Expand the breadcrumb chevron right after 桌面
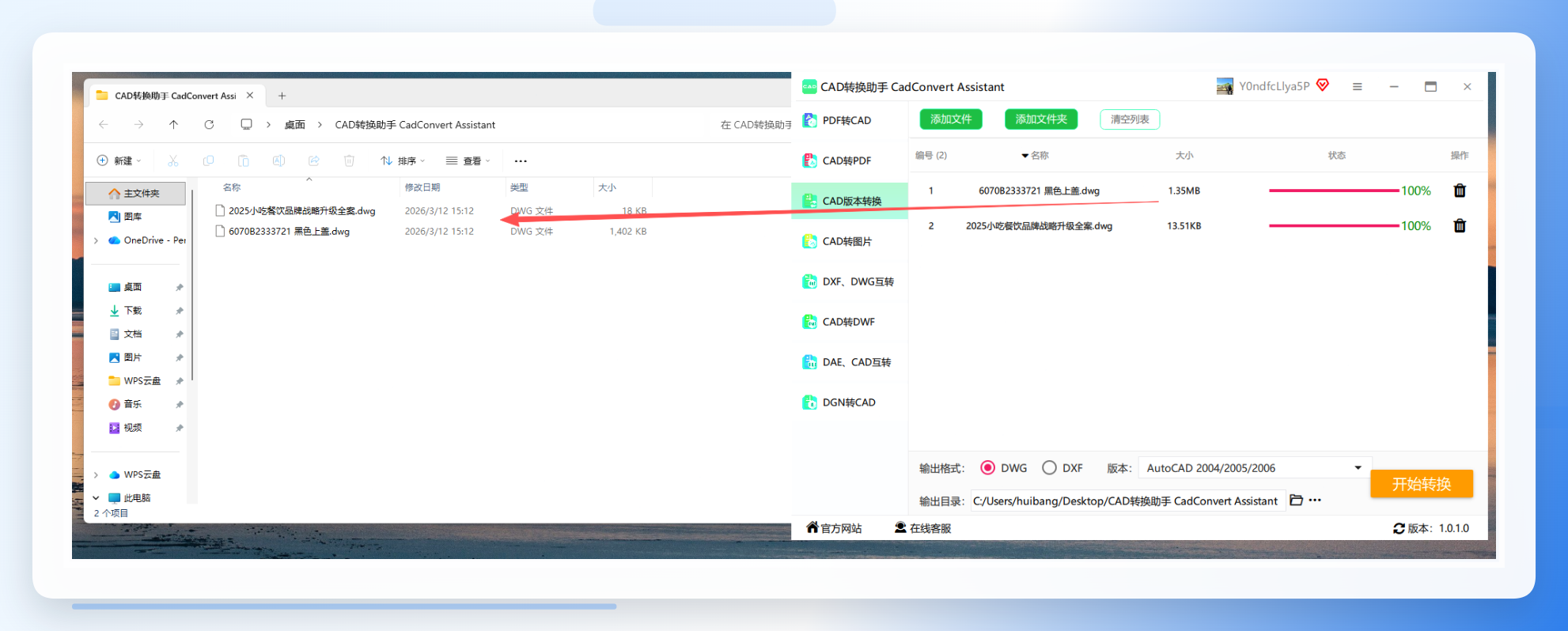The height and width of the screenshot is (631, 1568). pos(320,125)
